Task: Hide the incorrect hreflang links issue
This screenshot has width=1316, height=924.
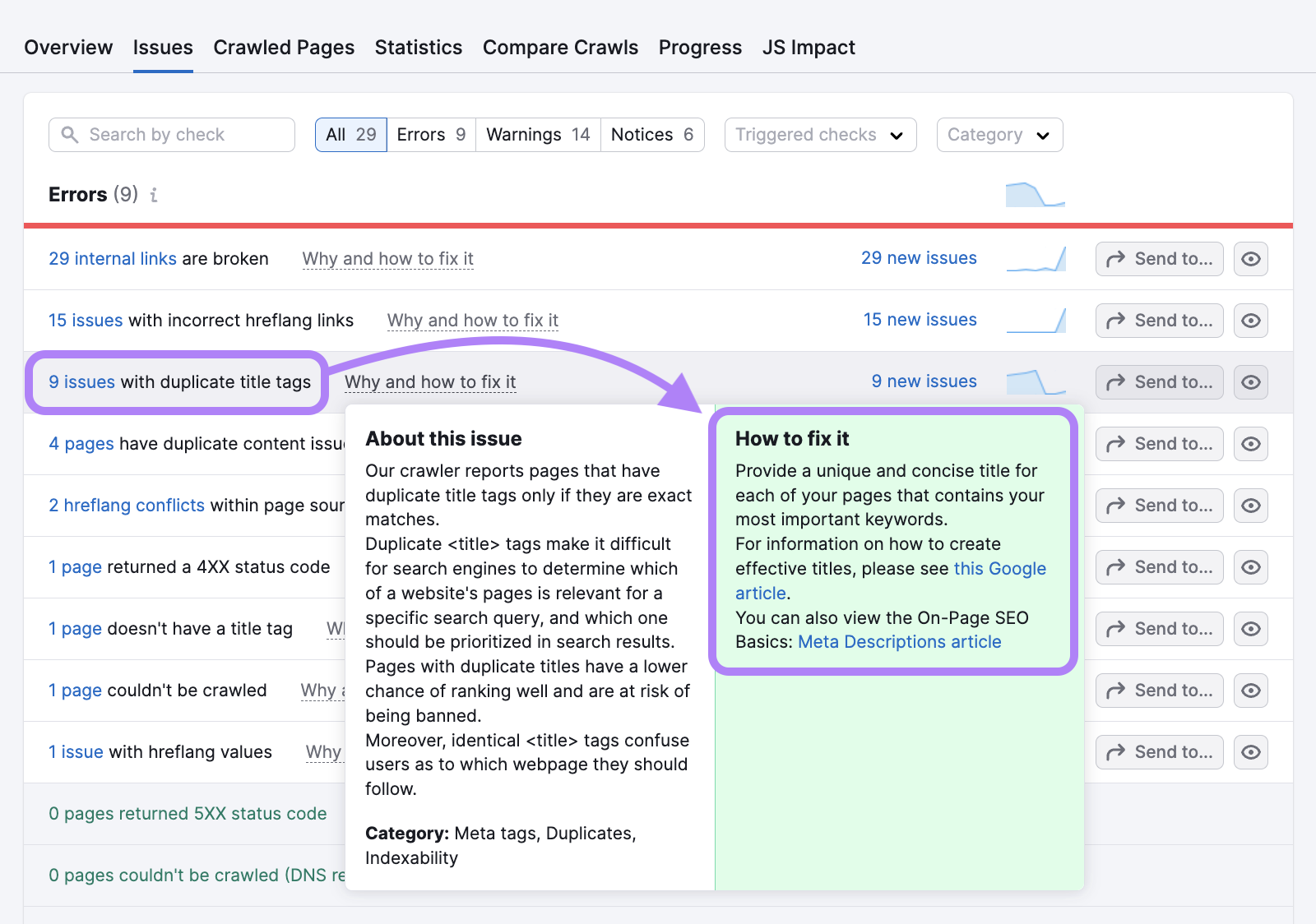Action: [x=1250, y=321]
